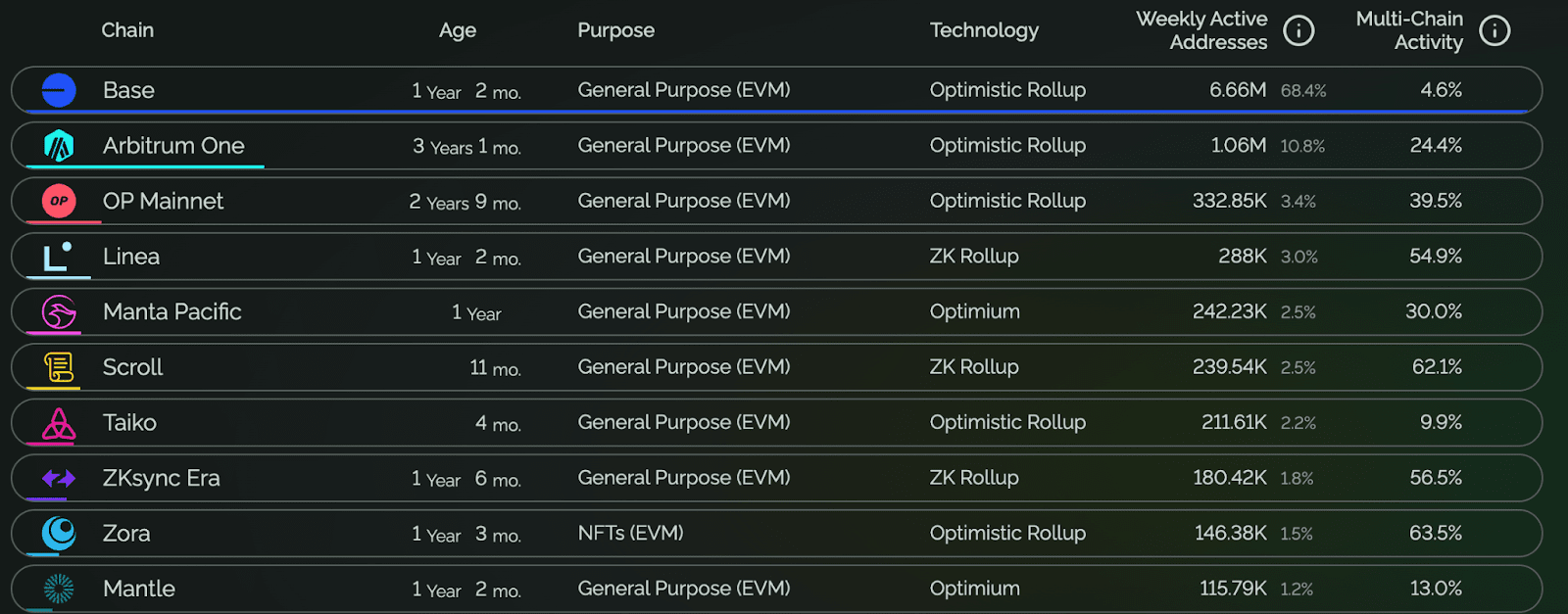Image resolution: width=1568 pixels, height=614 pixels.
Task: Click the ZKsync Era arrows logo
Action: click(x=59, y=478)
